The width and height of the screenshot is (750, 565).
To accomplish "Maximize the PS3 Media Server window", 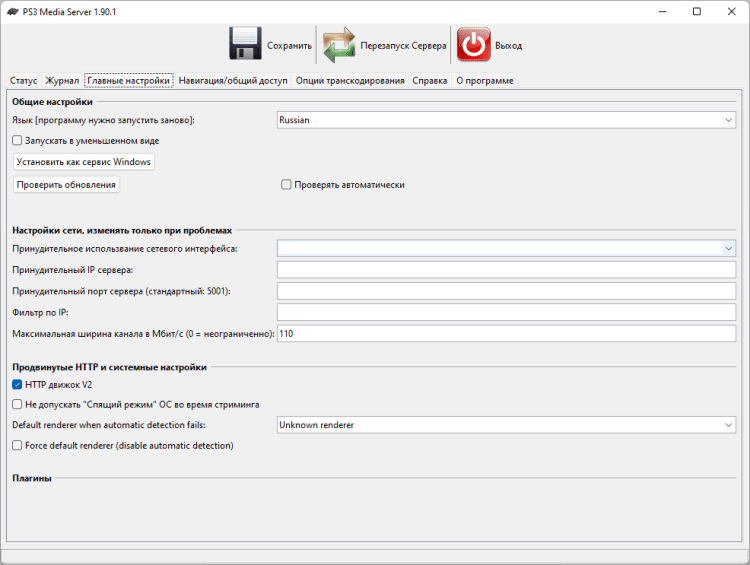I will 697,11.
